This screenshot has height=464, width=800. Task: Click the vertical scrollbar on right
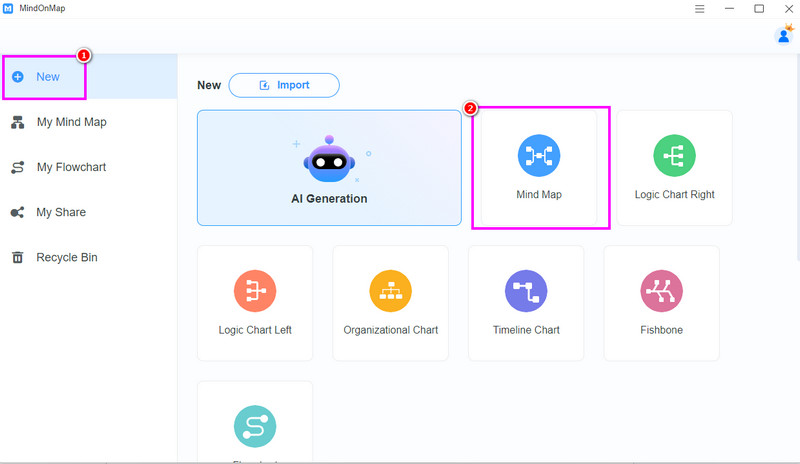797,158
